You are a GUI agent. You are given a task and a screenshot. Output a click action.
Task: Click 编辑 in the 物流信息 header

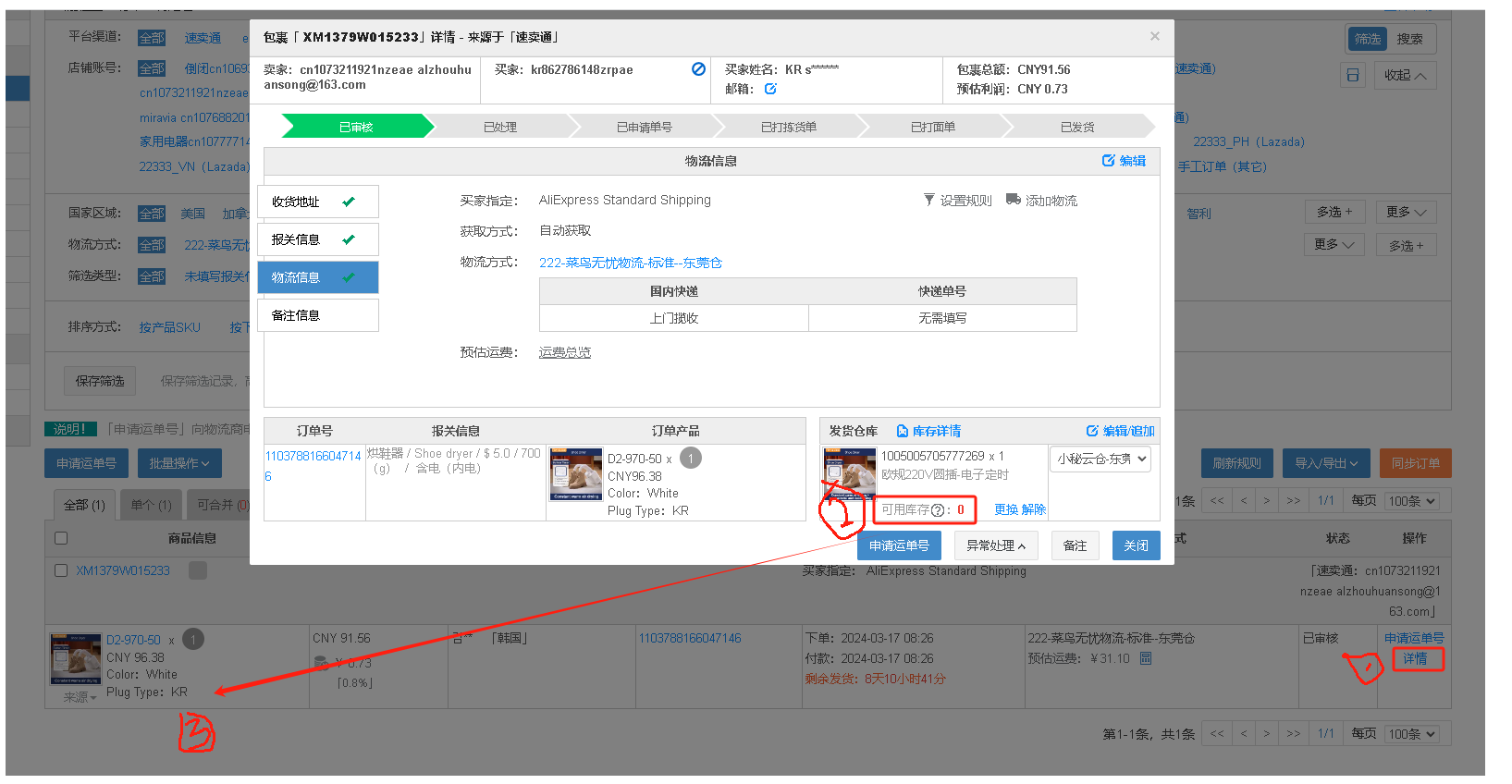point(1124,161)
